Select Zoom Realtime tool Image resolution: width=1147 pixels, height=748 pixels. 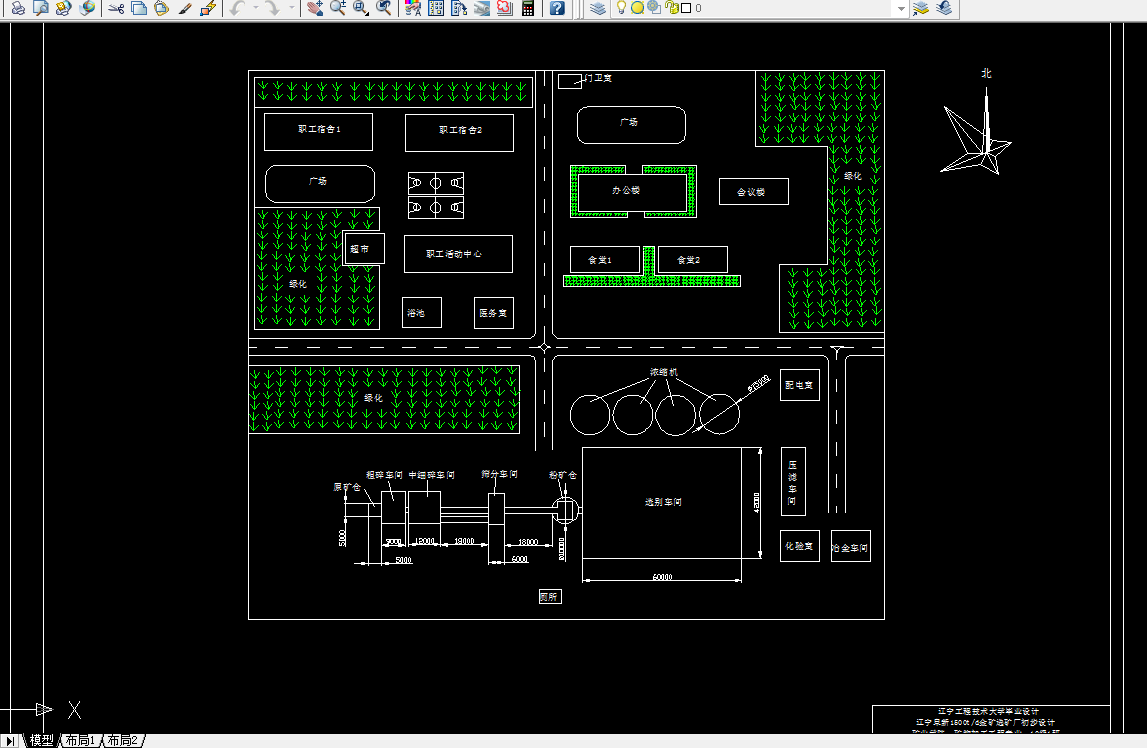tap(338, 8)
